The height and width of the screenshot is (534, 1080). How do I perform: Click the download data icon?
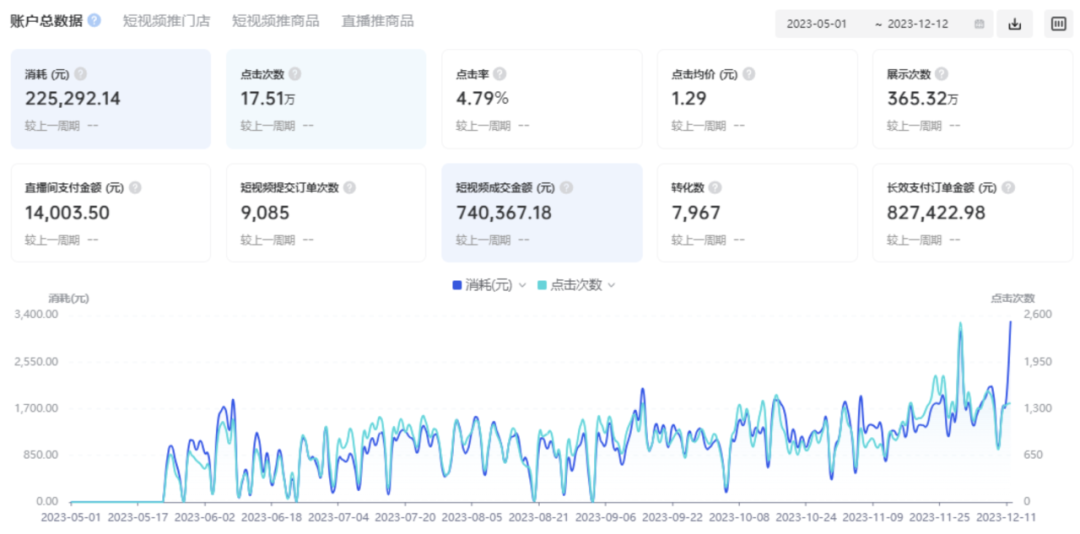point(1015,24)
